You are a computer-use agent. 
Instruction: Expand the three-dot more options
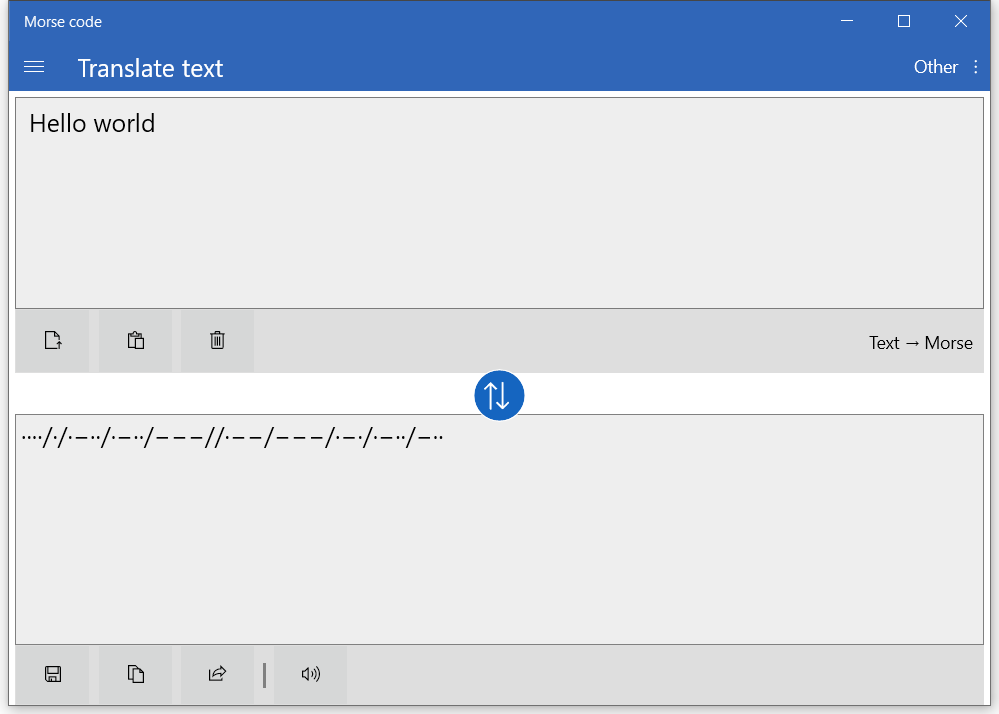[x=977, y=67]
